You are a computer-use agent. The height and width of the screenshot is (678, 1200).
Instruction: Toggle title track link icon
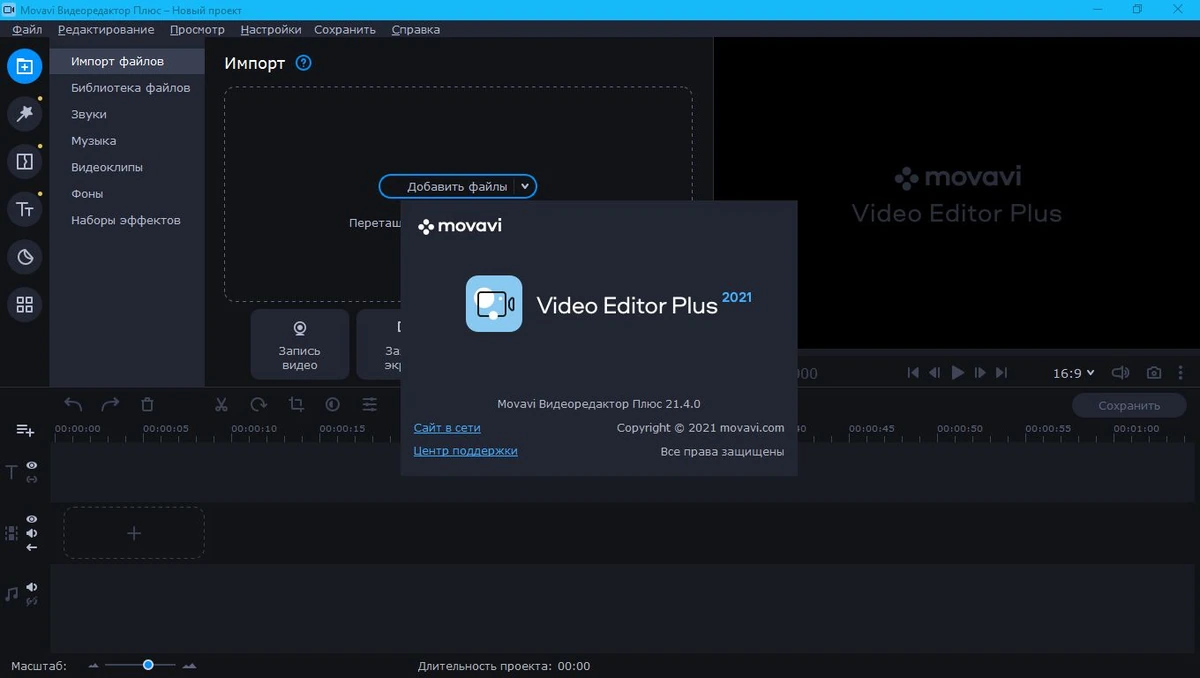tap(32, 480)
